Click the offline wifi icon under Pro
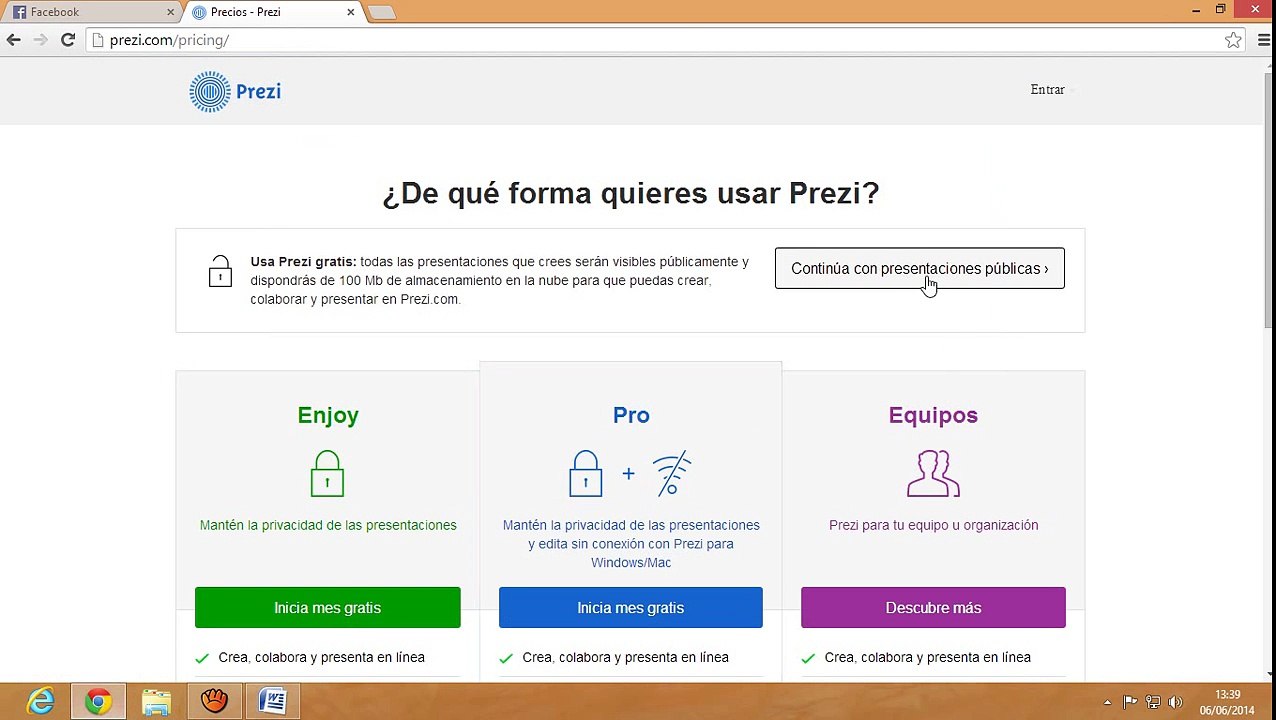Image resolution: width=1276 pixels, height=720 pixels. 671,473
